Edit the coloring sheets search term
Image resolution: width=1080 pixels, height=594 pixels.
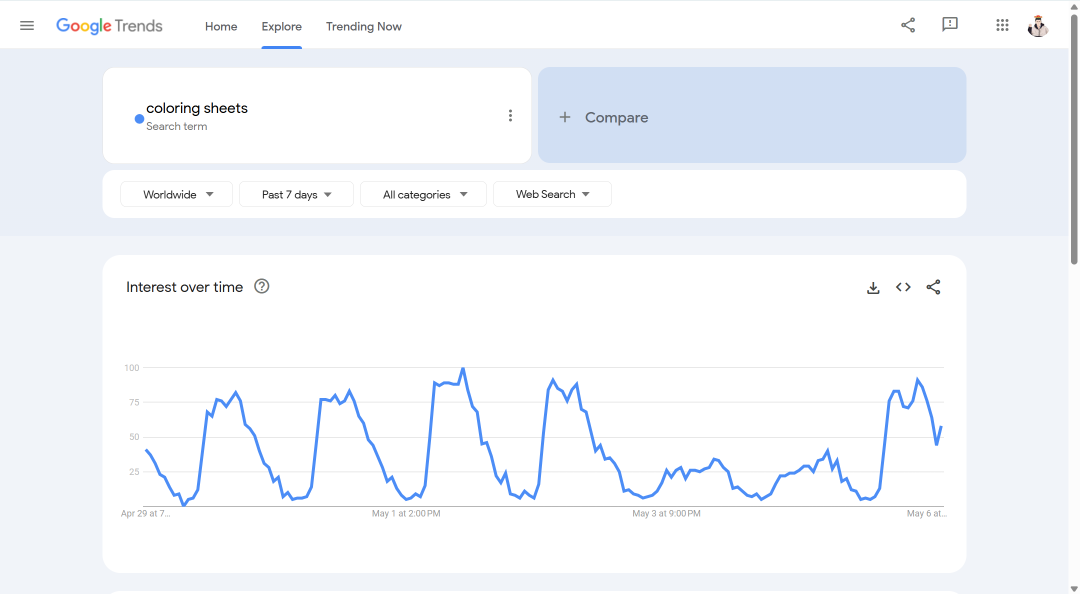[196, 108]
